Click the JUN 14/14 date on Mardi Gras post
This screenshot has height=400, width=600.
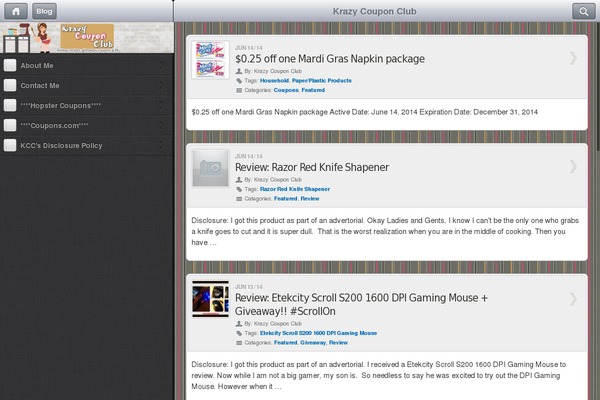click(x=249, y=48)
